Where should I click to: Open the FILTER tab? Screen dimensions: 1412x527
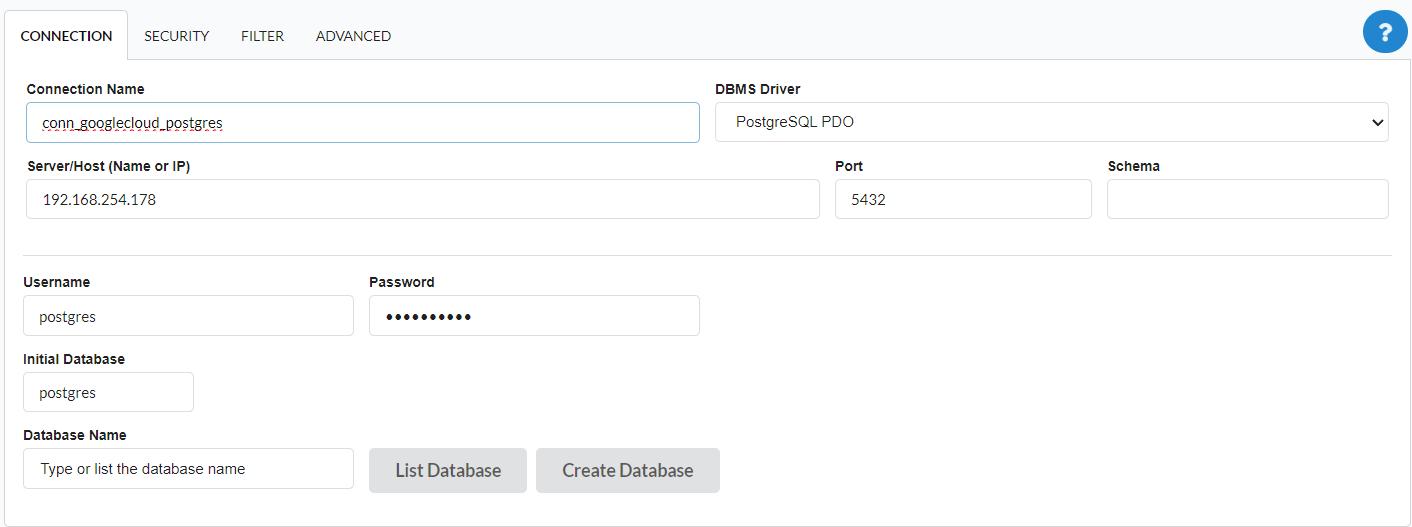[262, 36]
